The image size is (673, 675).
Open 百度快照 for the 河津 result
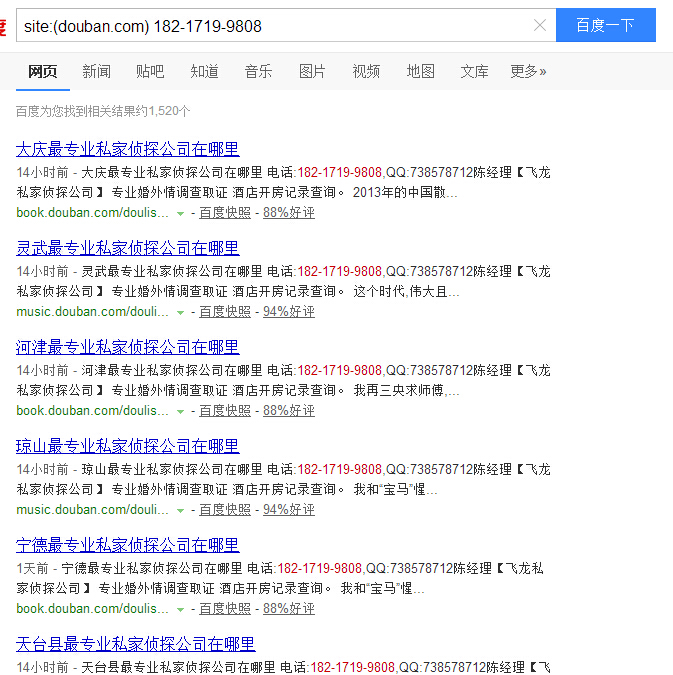225,411
